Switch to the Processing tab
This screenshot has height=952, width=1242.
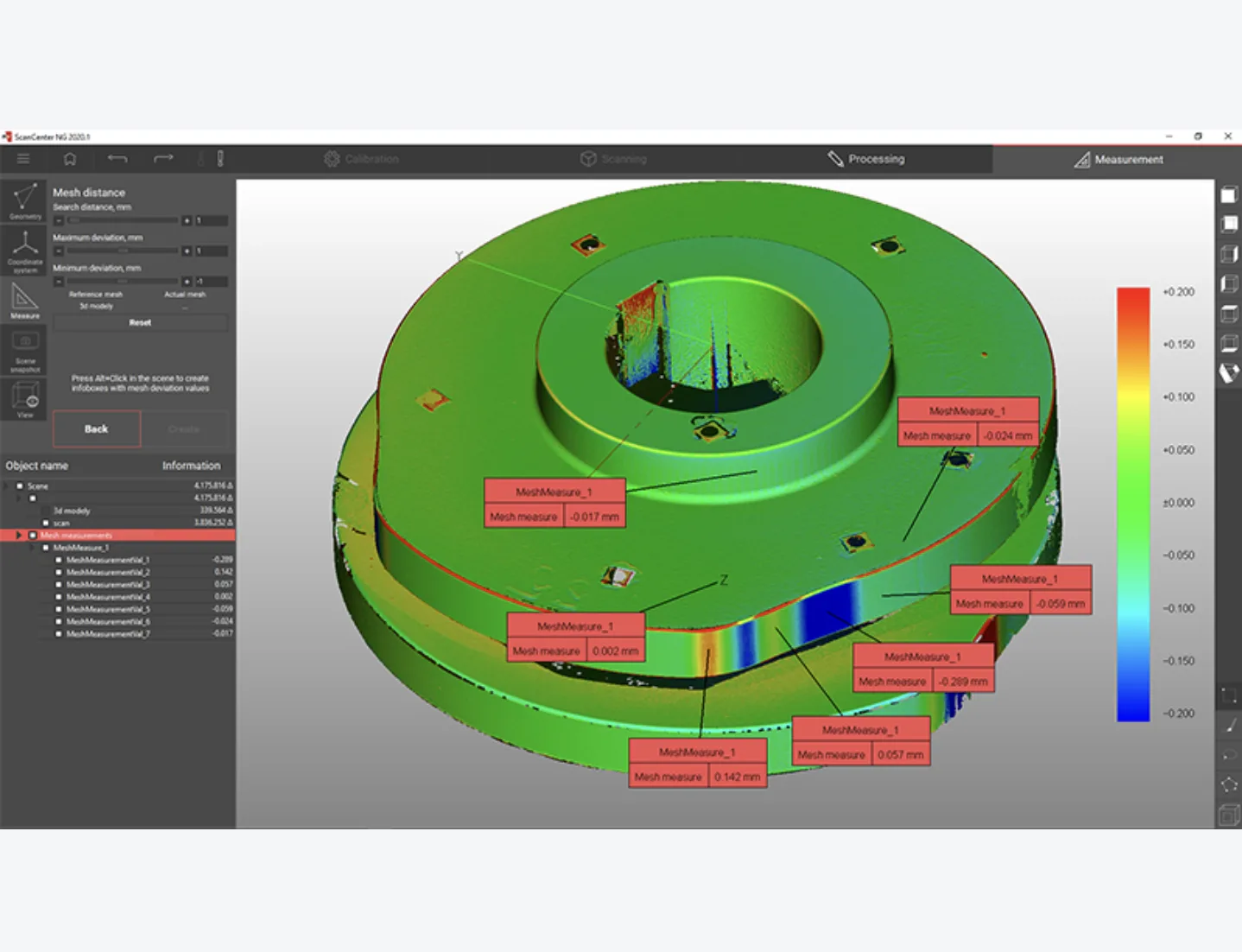[866, 159]
